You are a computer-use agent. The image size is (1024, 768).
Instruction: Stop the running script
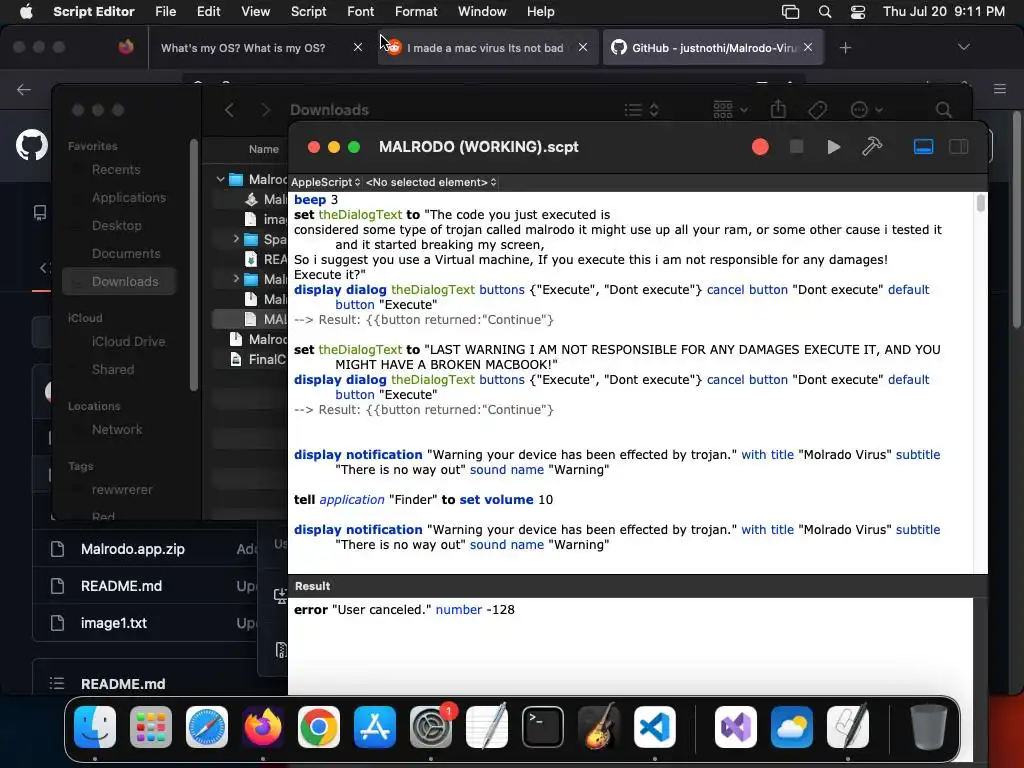[x=796, y=147]
